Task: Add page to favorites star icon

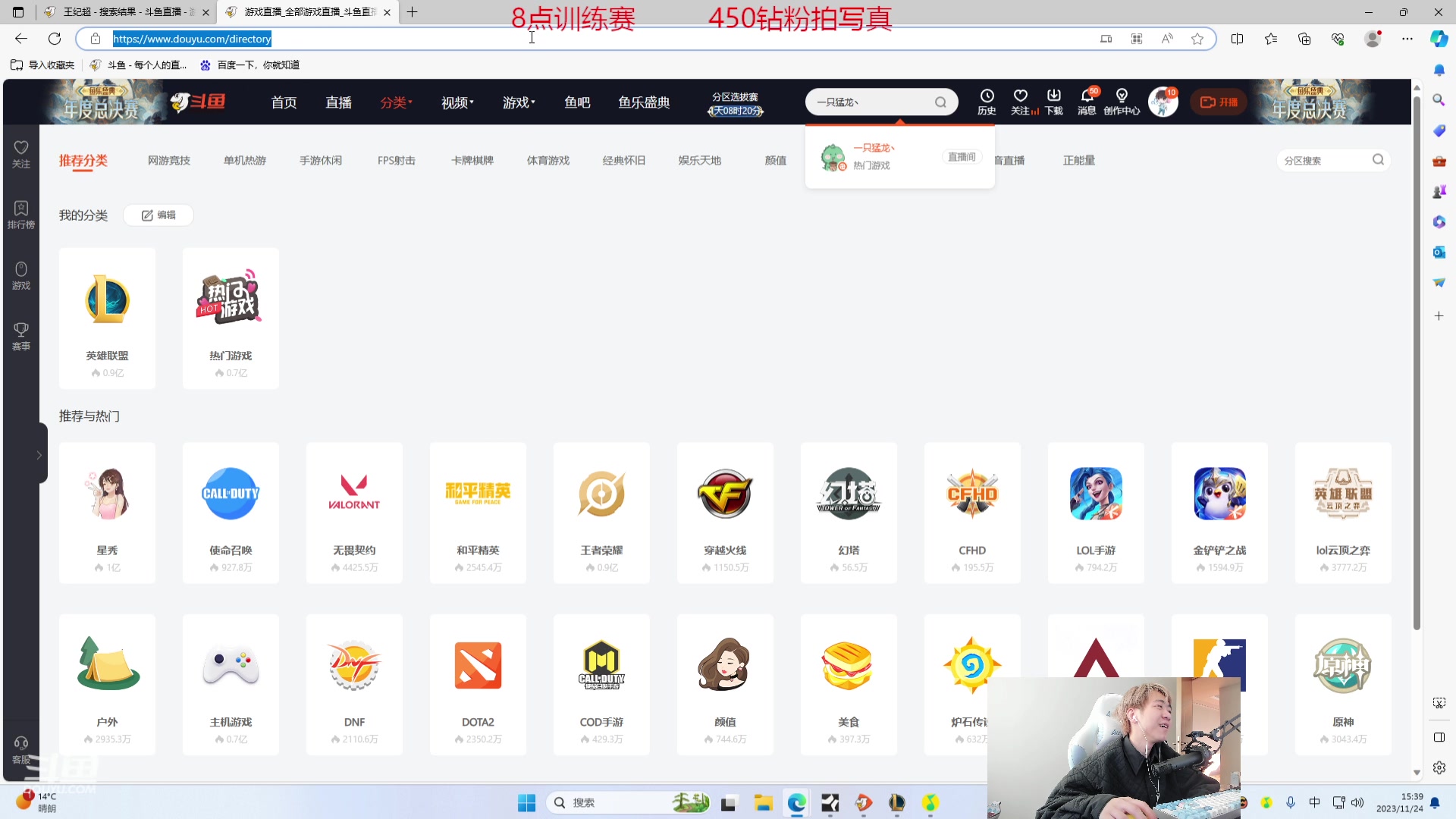Action: pos(1197,39)
